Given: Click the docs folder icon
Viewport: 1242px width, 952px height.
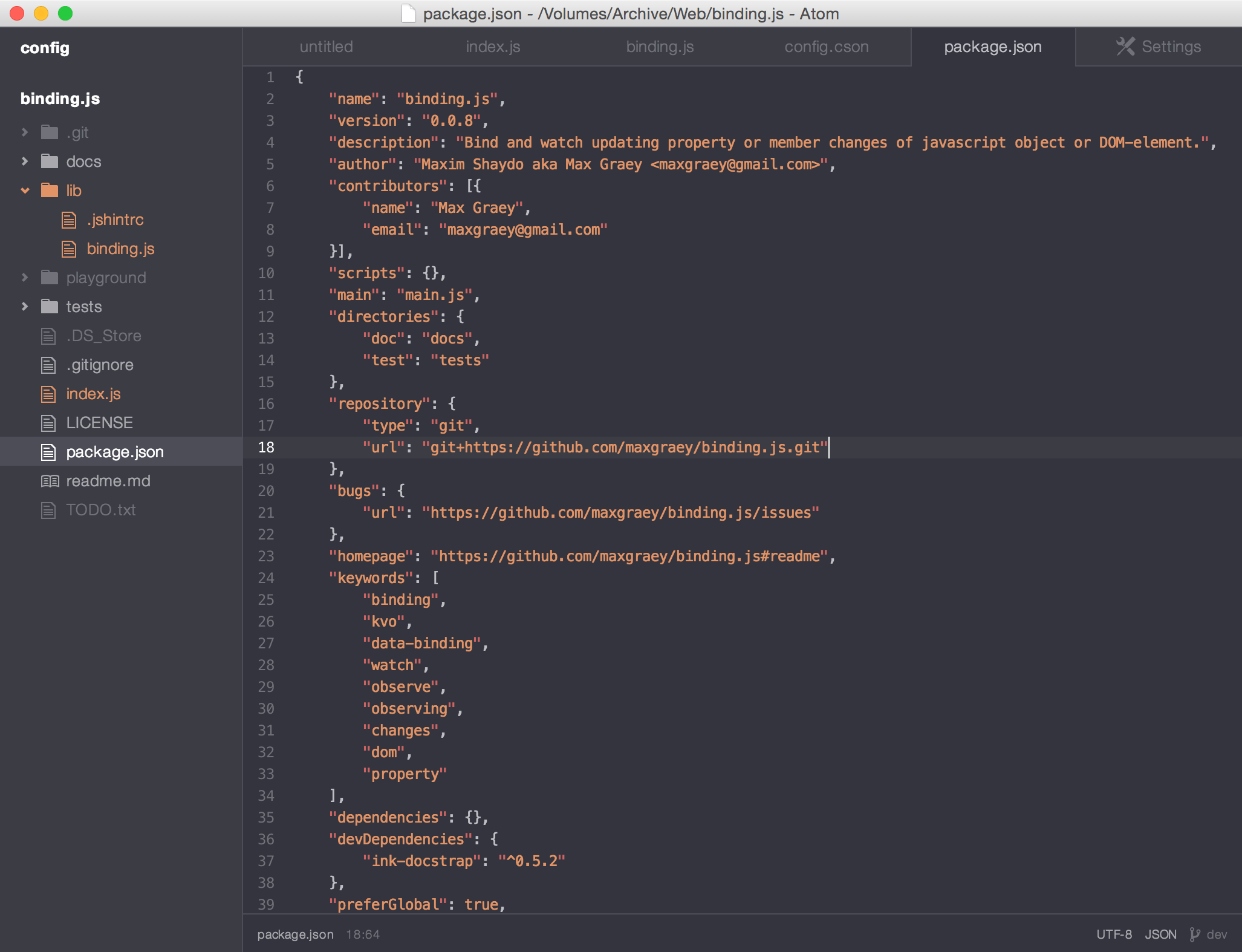Looking at the screenshot, I should pyautogui.click(x=50, y=161).
